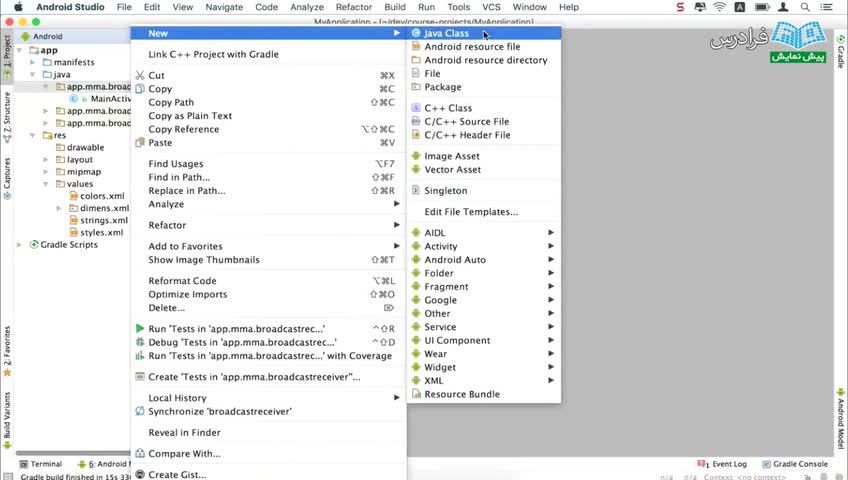This screenshot has height=480, width=848.
Task: Click the Compare With... icon
Action: pos(140,453)
